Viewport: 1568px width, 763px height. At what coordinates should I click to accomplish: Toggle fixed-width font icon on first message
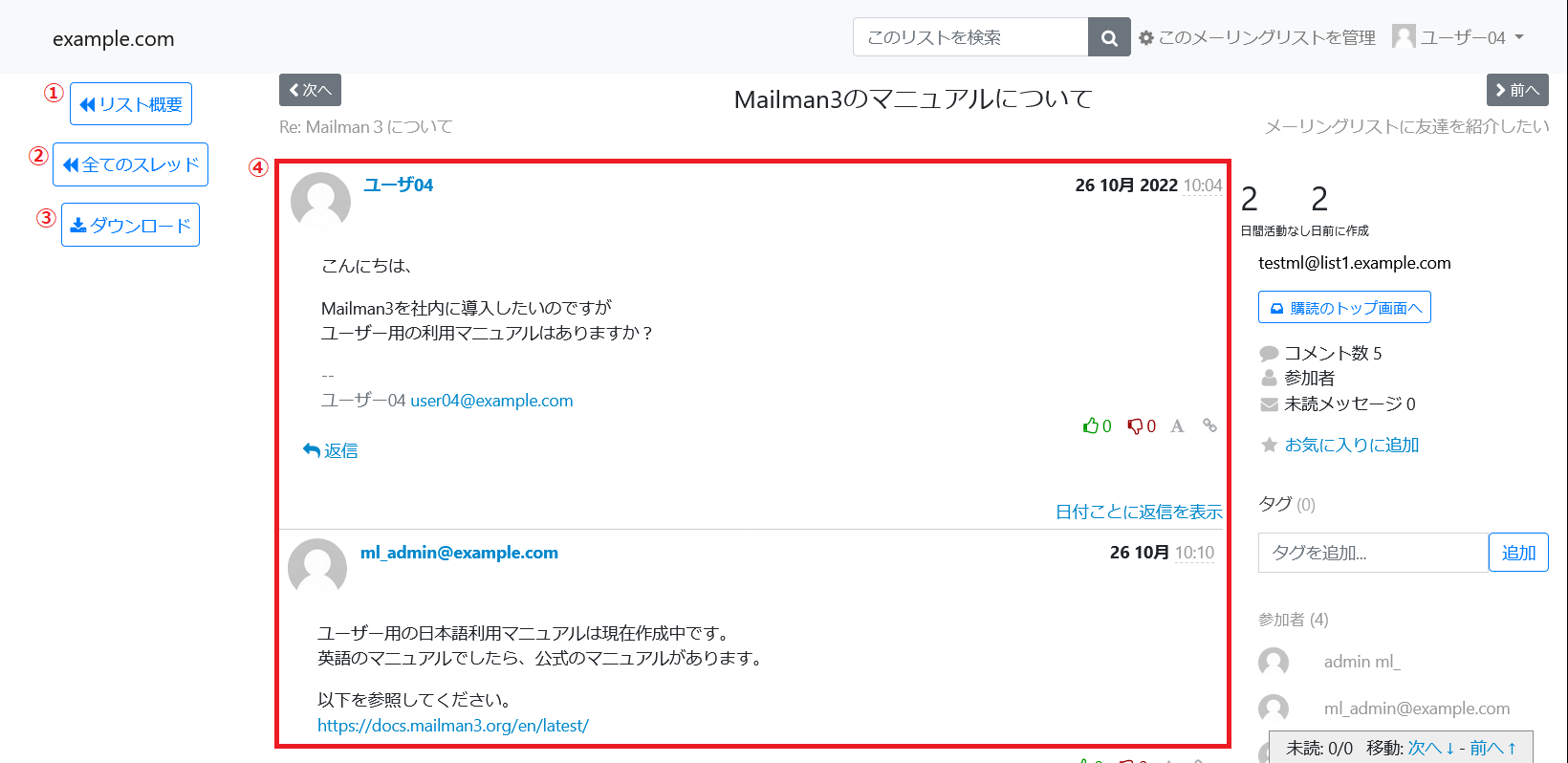click(1177, 425)
